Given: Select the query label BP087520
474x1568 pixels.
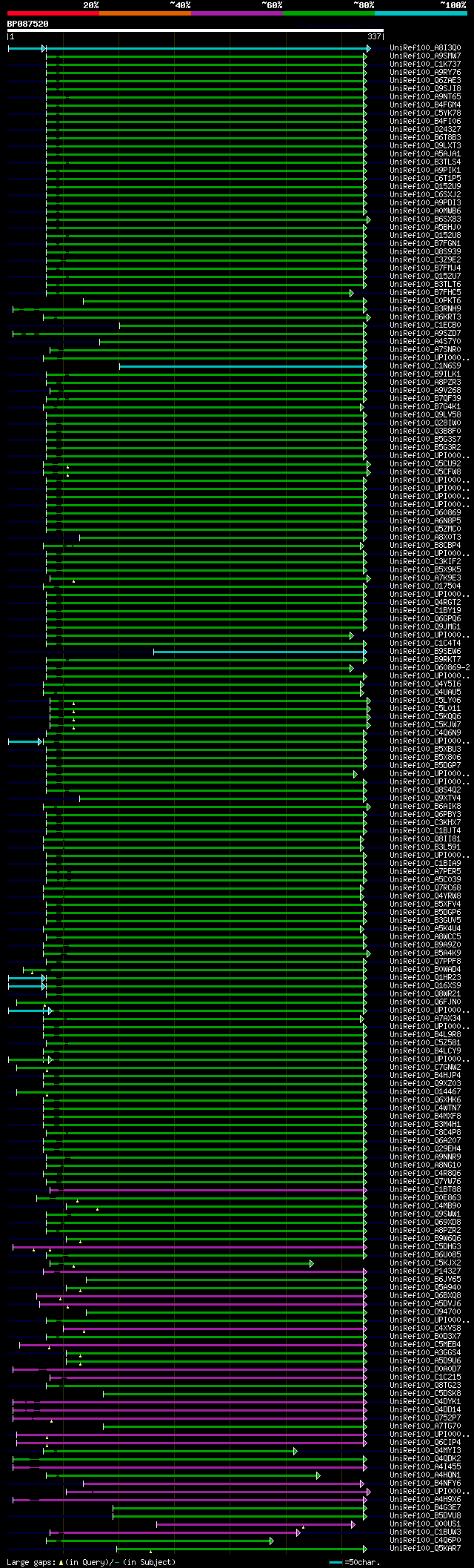Looking at the screenshot, I should (x=28, y=24).
